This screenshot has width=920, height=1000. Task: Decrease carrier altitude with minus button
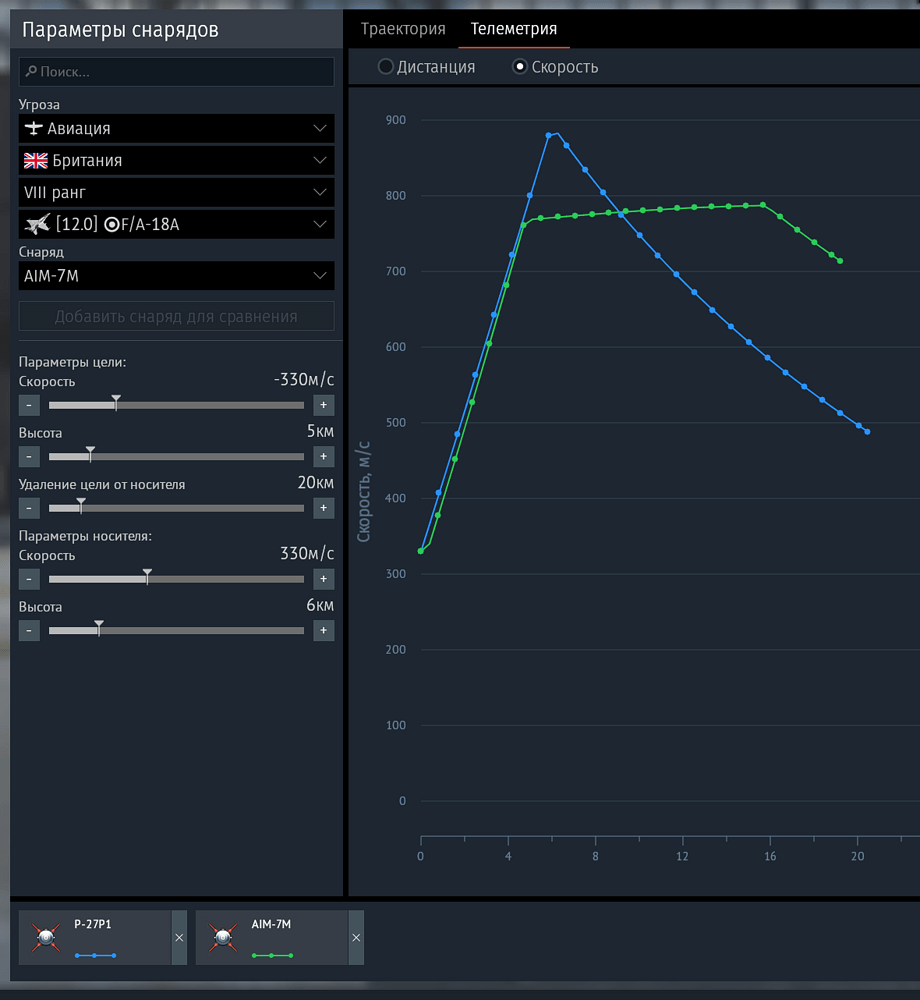coord(29,631)
